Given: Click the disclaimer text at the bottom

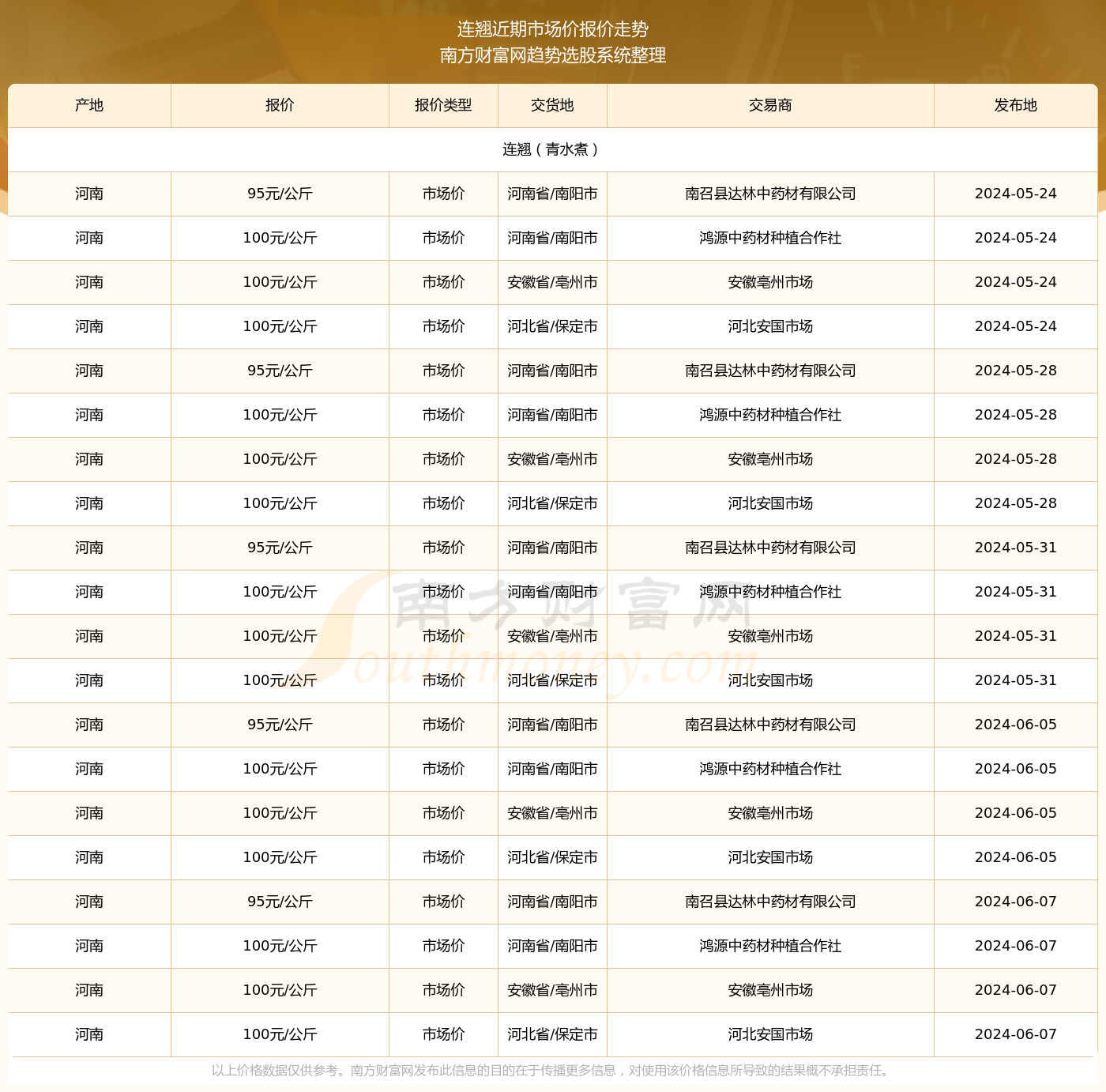Looking at the screenshot, I should click(552, 1071).
